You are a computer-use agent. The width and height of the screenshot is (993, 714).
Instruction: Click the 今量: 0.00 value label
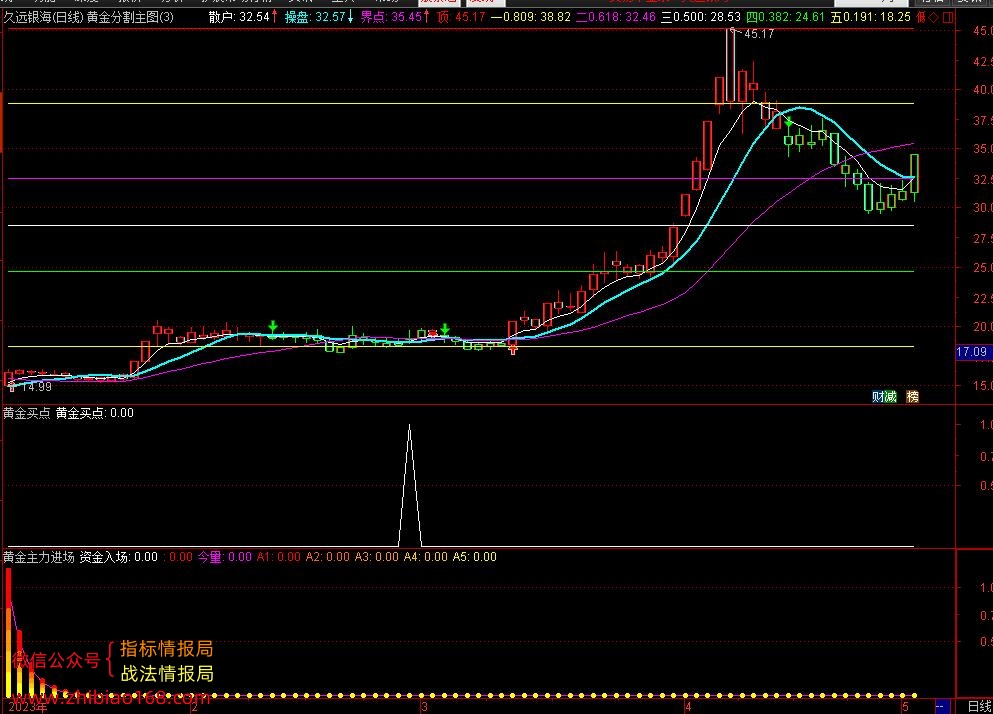225,557
